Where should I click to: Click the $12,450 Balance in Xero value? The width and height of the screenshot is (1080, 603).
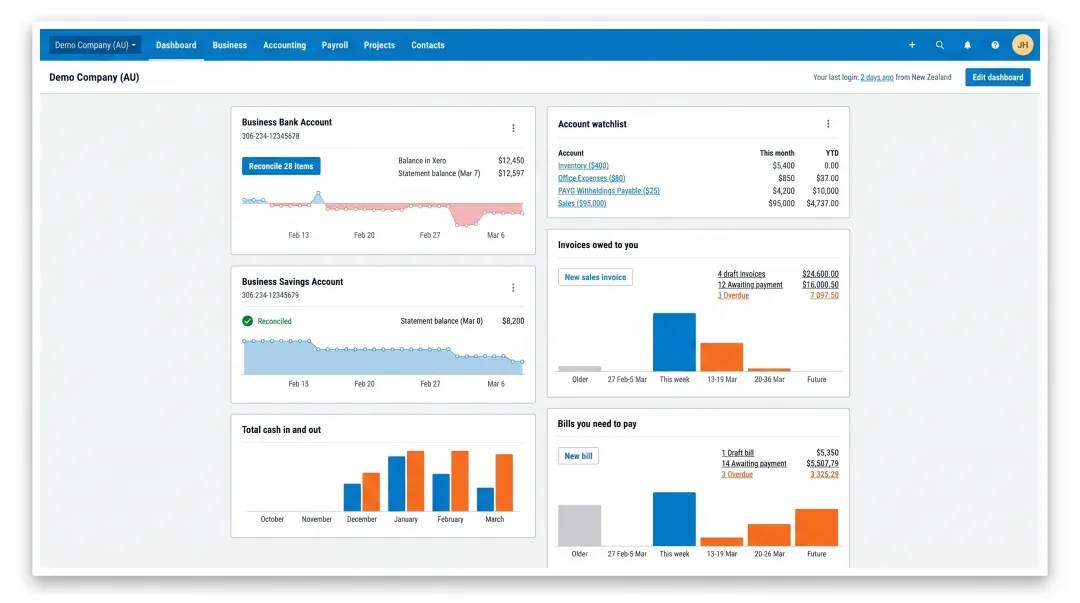coord(511,161)
